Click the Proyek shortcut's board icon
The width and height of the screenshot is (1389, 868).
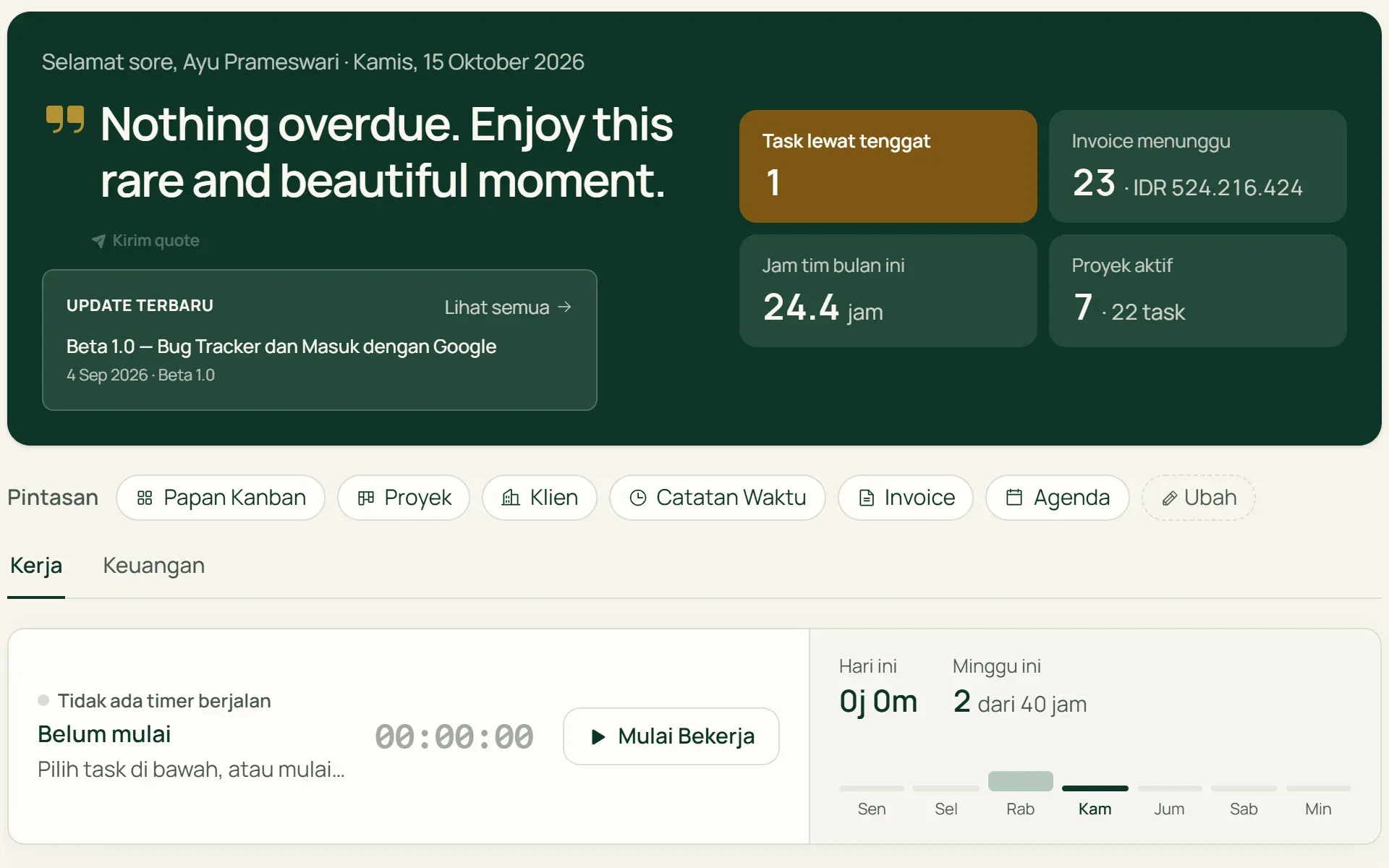(x=366, y=498)
